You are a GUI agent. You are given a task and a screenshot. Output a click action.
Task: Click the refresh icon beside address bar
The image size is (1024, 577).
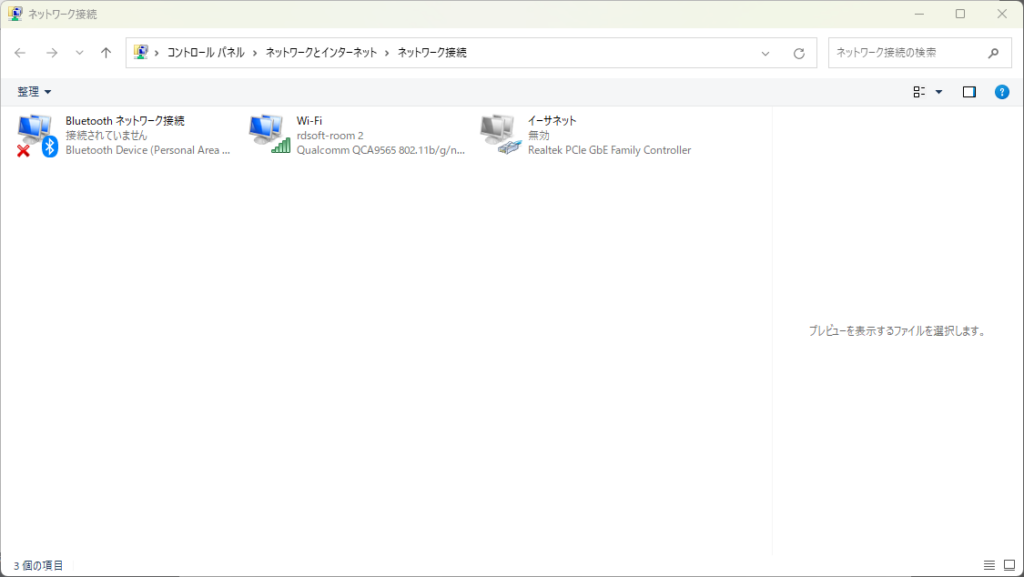[x=798, y=53]
